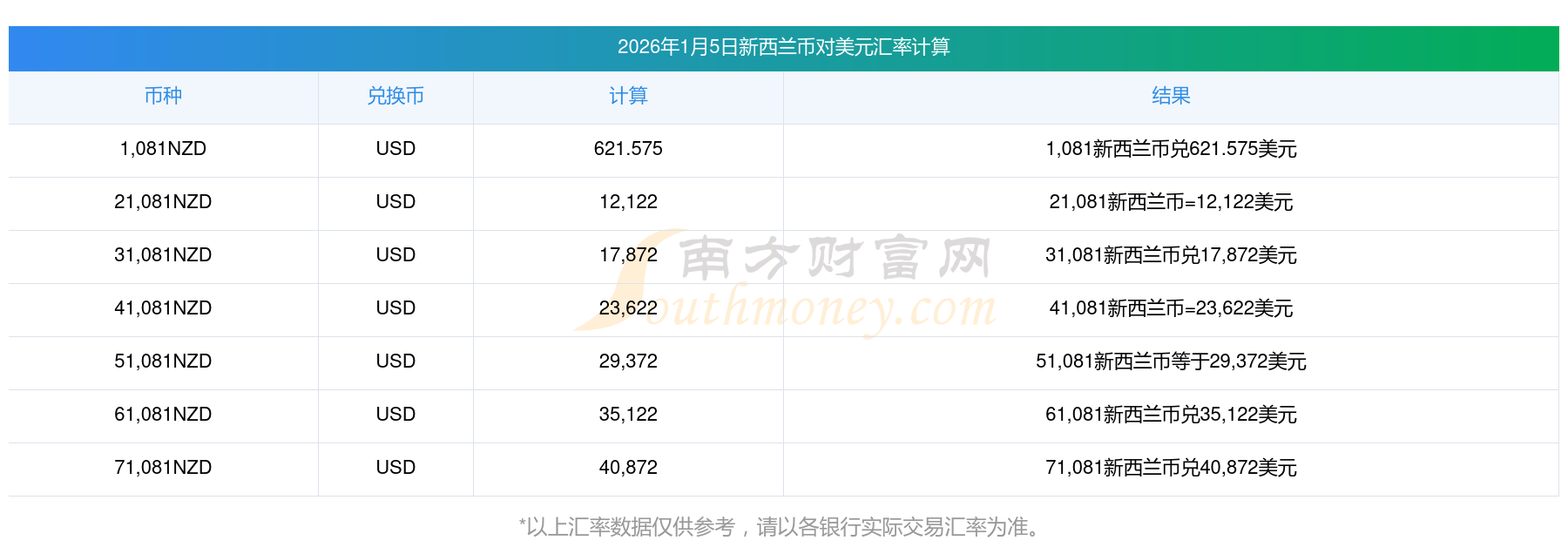Select the 兑换币 column header

point(395,96)
